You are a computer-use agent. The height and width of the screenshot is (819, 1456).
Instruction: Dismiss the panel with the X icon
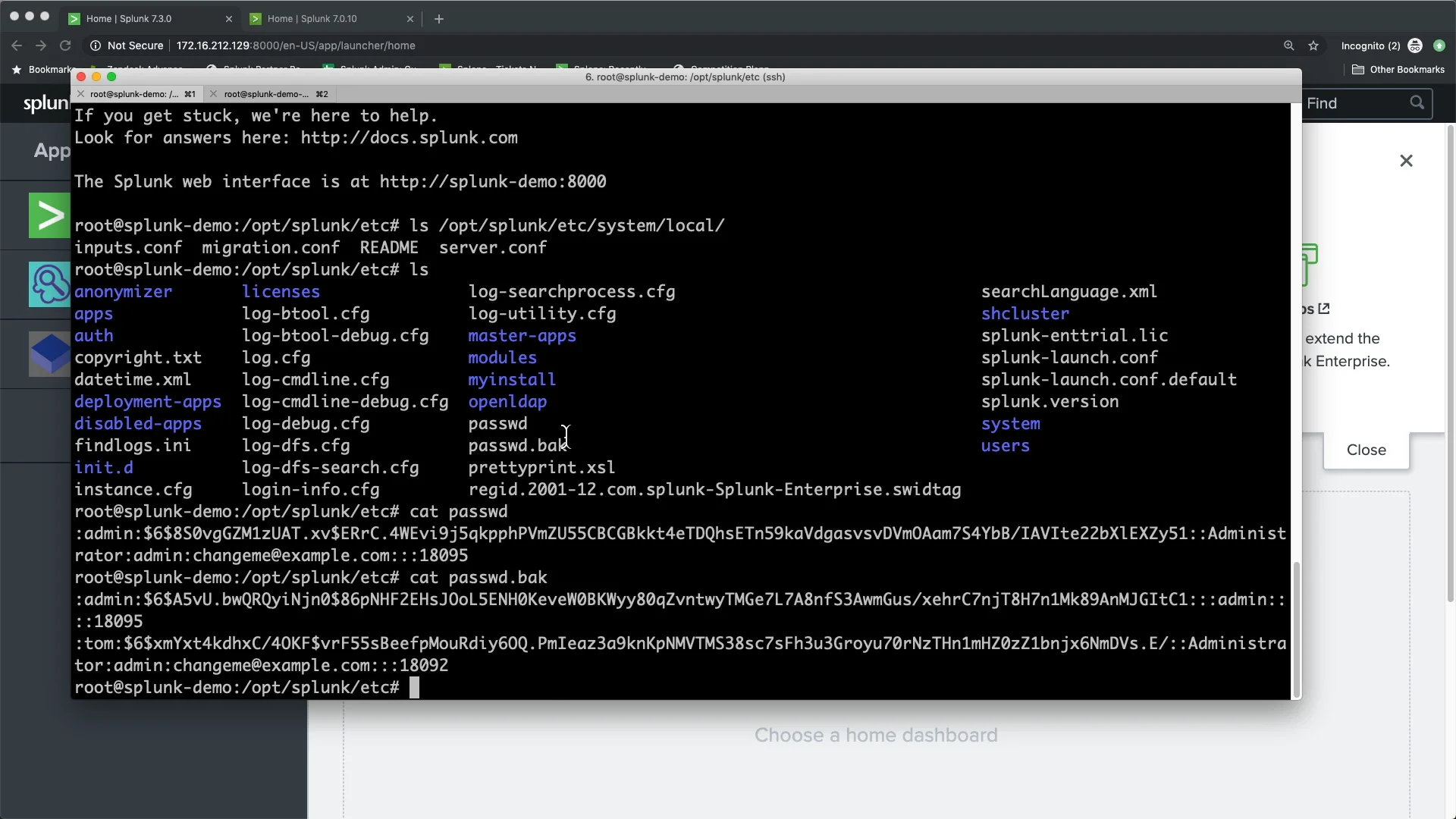pyautogui.click(x=1406, y=161)
